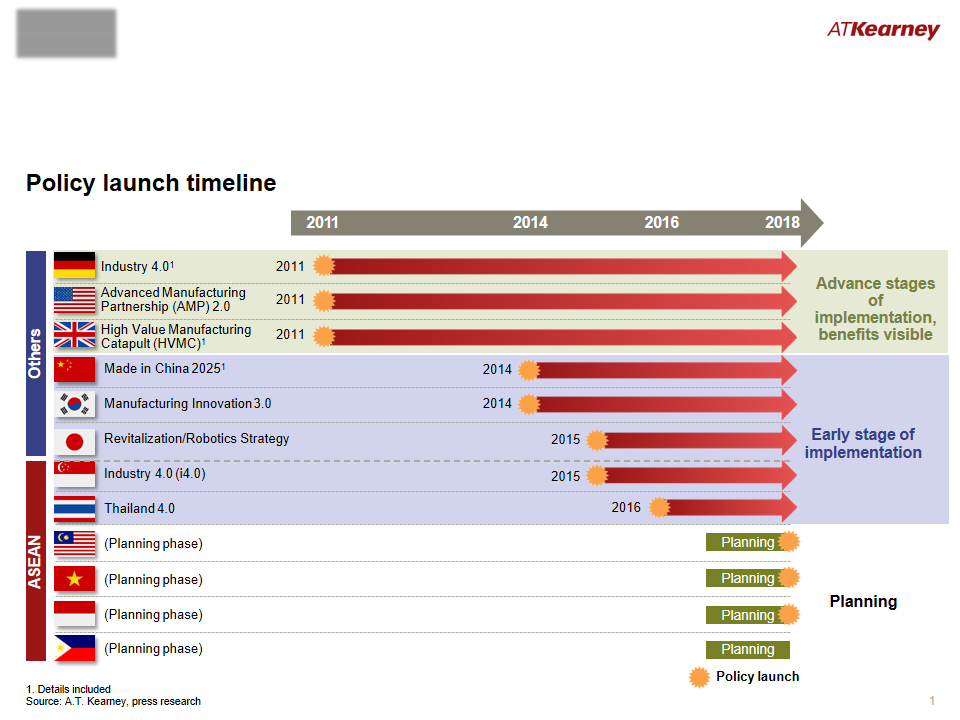Click the Indonesia flag icon
The width and height of the screenshot is (960, 720).
(74, 613)
